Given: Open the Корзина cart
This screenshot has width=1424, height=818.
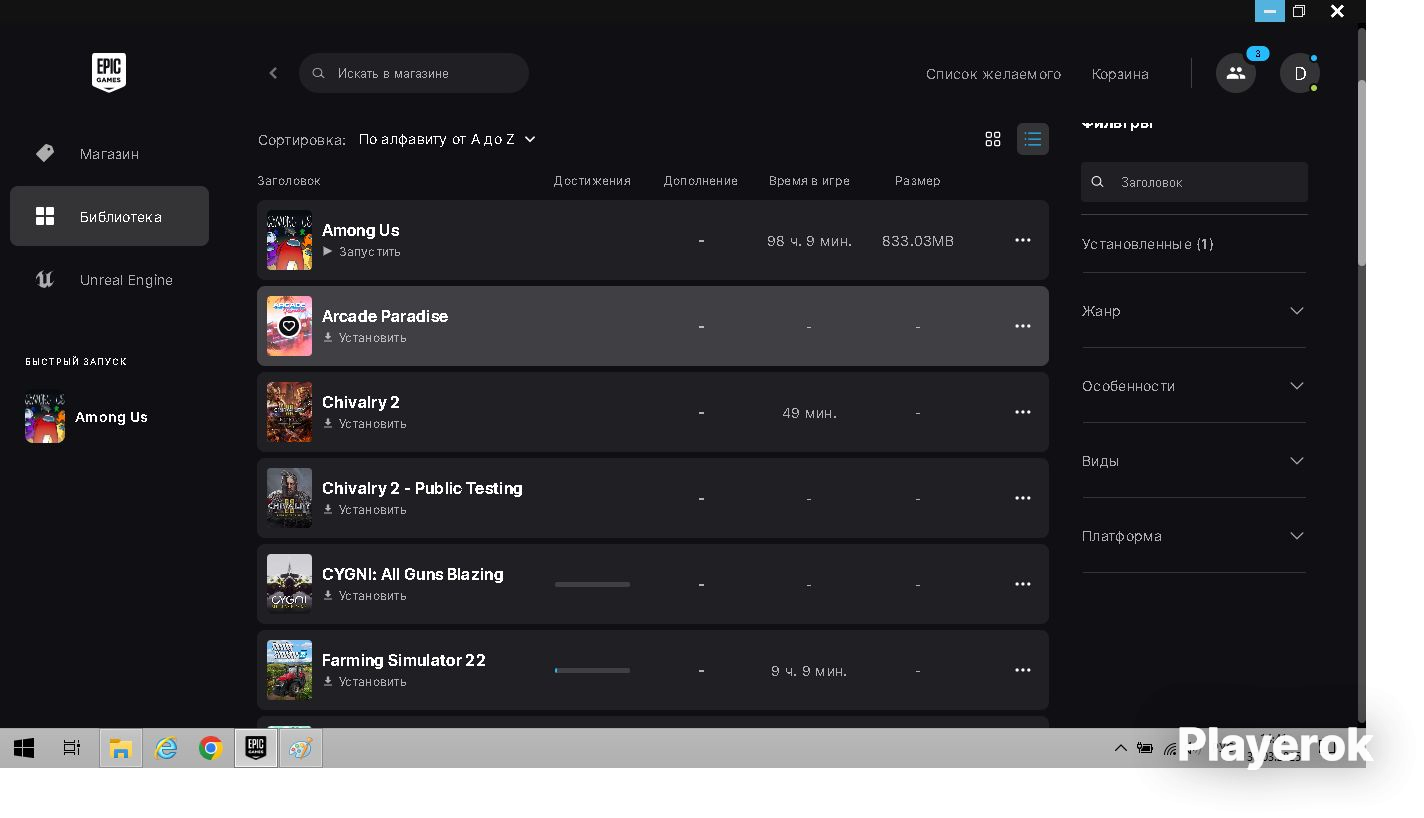Looking at the screenshot, I should [1120, 74].
